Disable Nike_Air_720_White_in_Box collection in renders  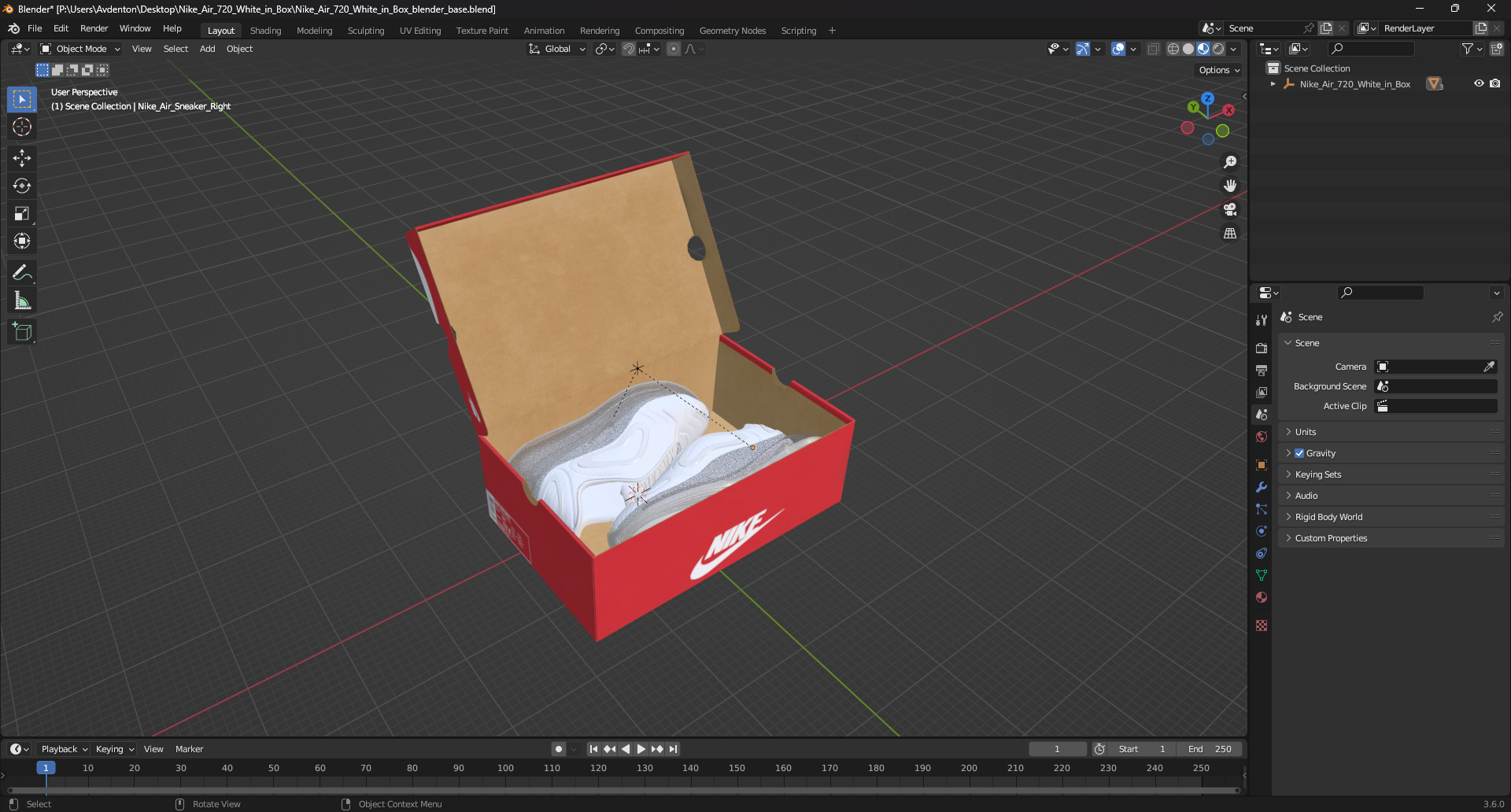tap(1495, 83)
